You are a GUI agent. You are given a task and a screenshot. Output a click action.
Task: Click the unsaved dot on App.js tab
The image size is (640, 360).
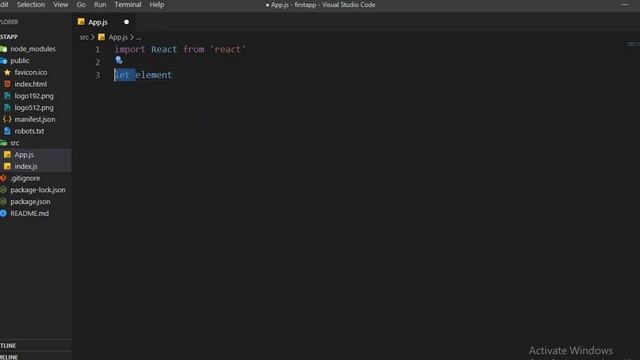[x=127, y=22]
